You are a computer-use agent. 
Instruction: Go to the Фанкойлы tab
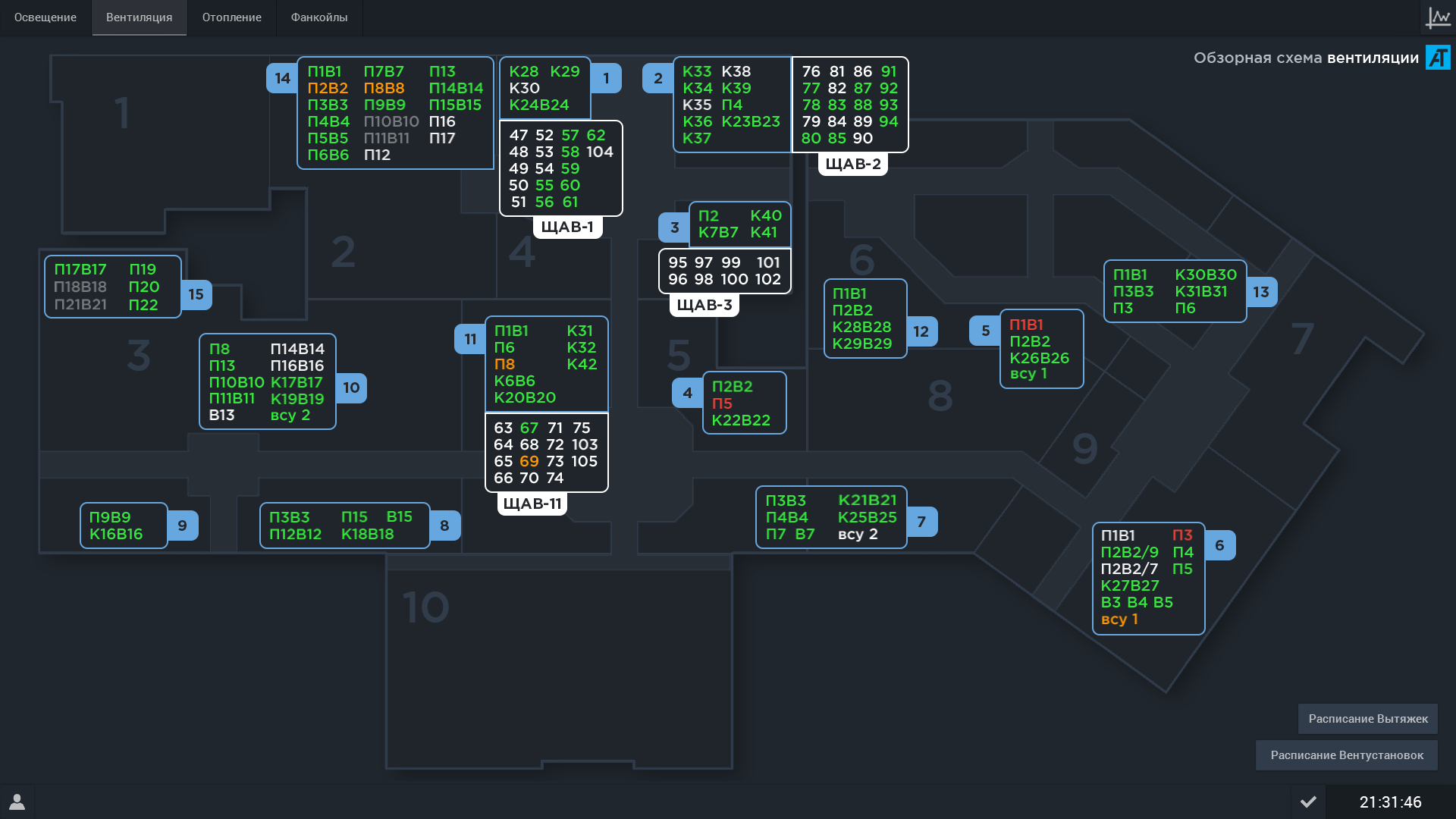pos(319,17)
